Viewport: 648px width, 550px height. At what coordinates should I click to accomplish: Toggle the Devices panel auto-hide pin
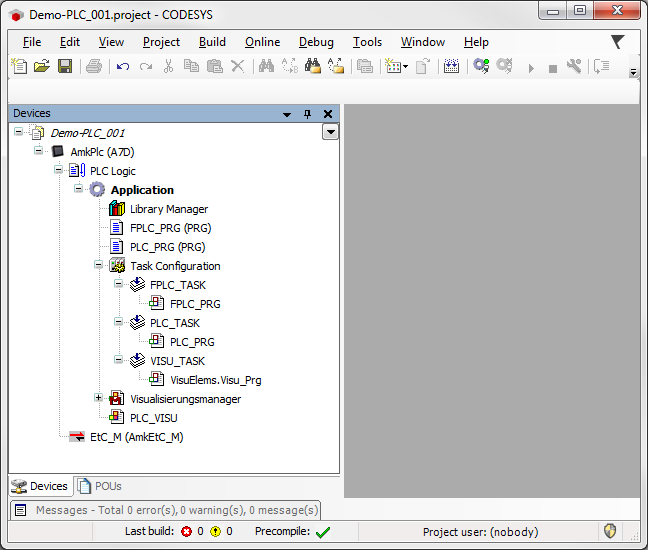307,114
